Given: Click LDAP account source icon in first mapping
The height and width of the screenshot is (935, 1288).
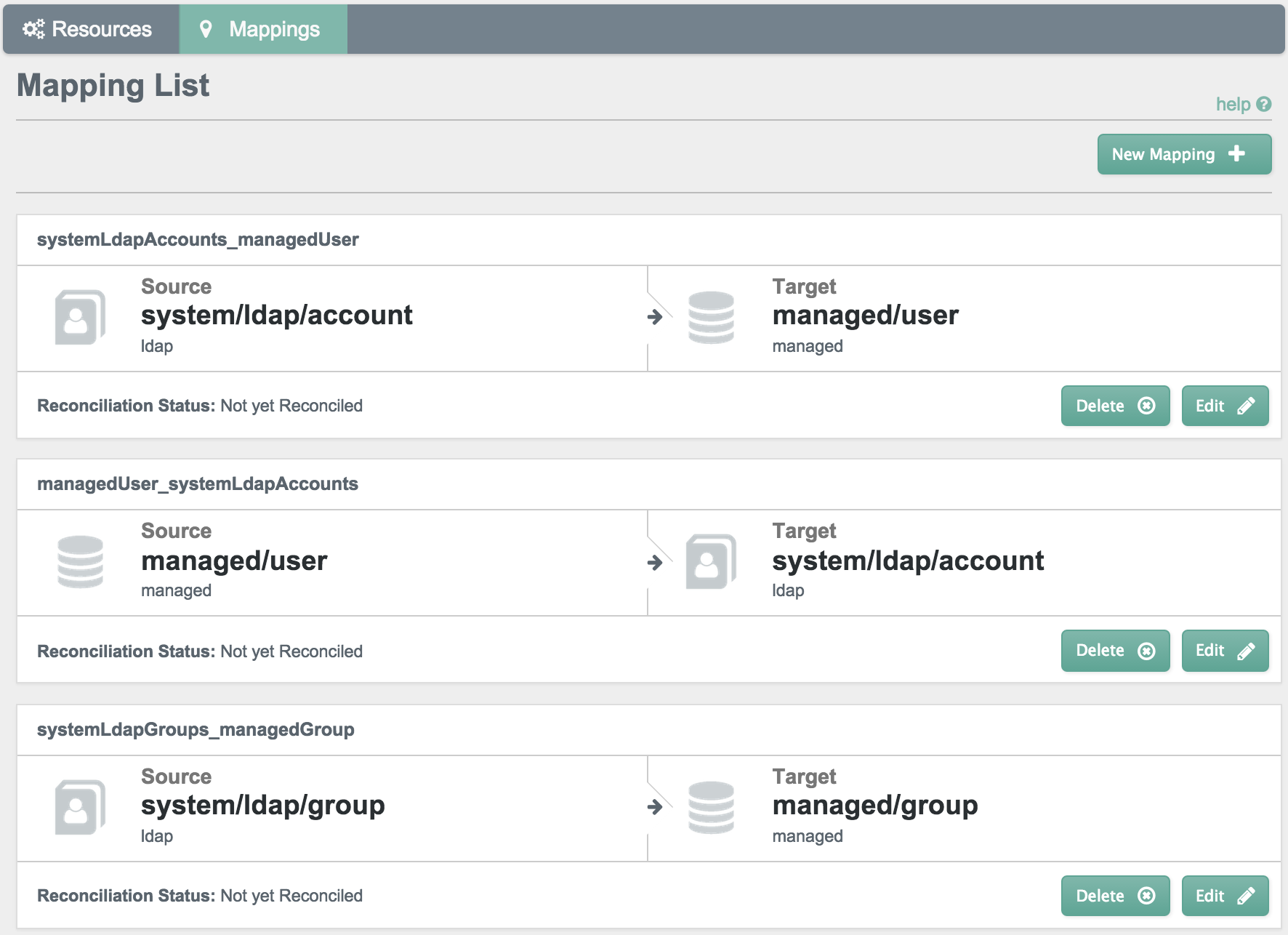Looking at the screenshot, I should click(80, 318).
